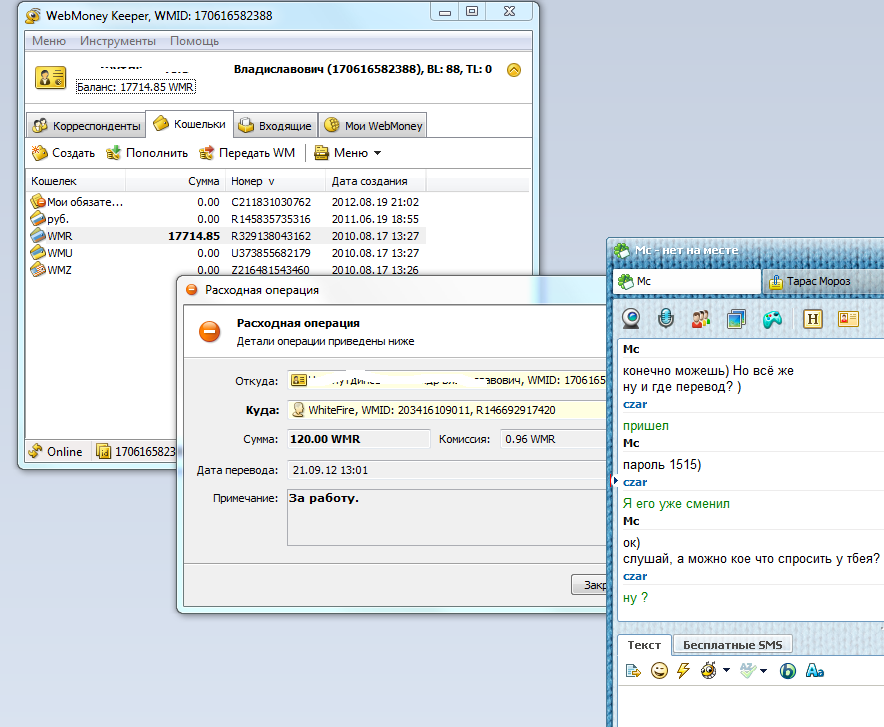Expand the spell check dropdown arrow

[763, 671]
